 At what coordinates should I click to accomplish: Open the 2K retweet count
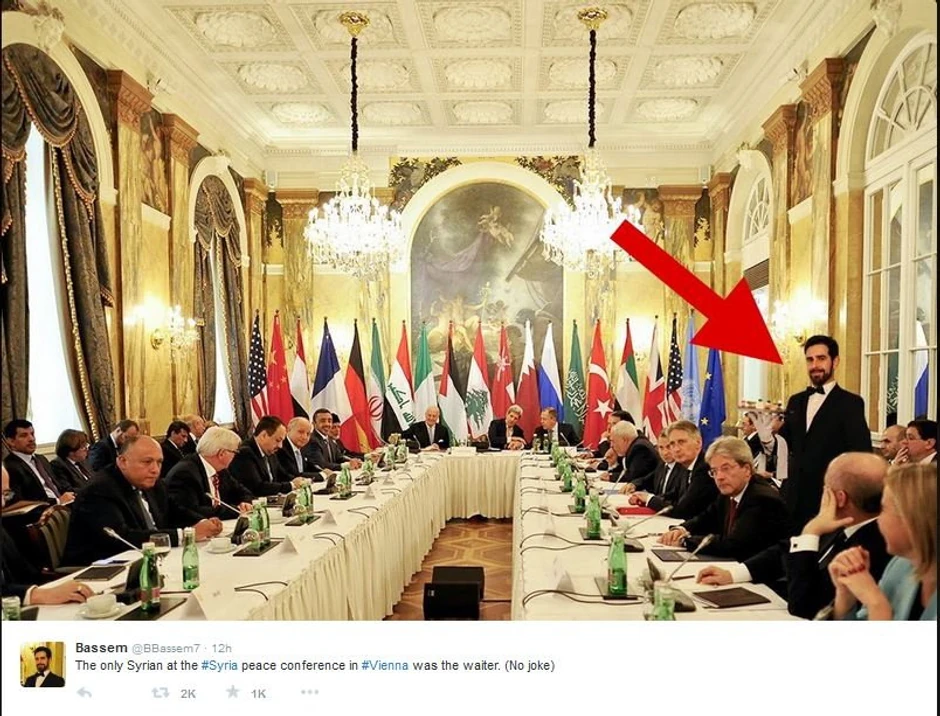point(188,694)
